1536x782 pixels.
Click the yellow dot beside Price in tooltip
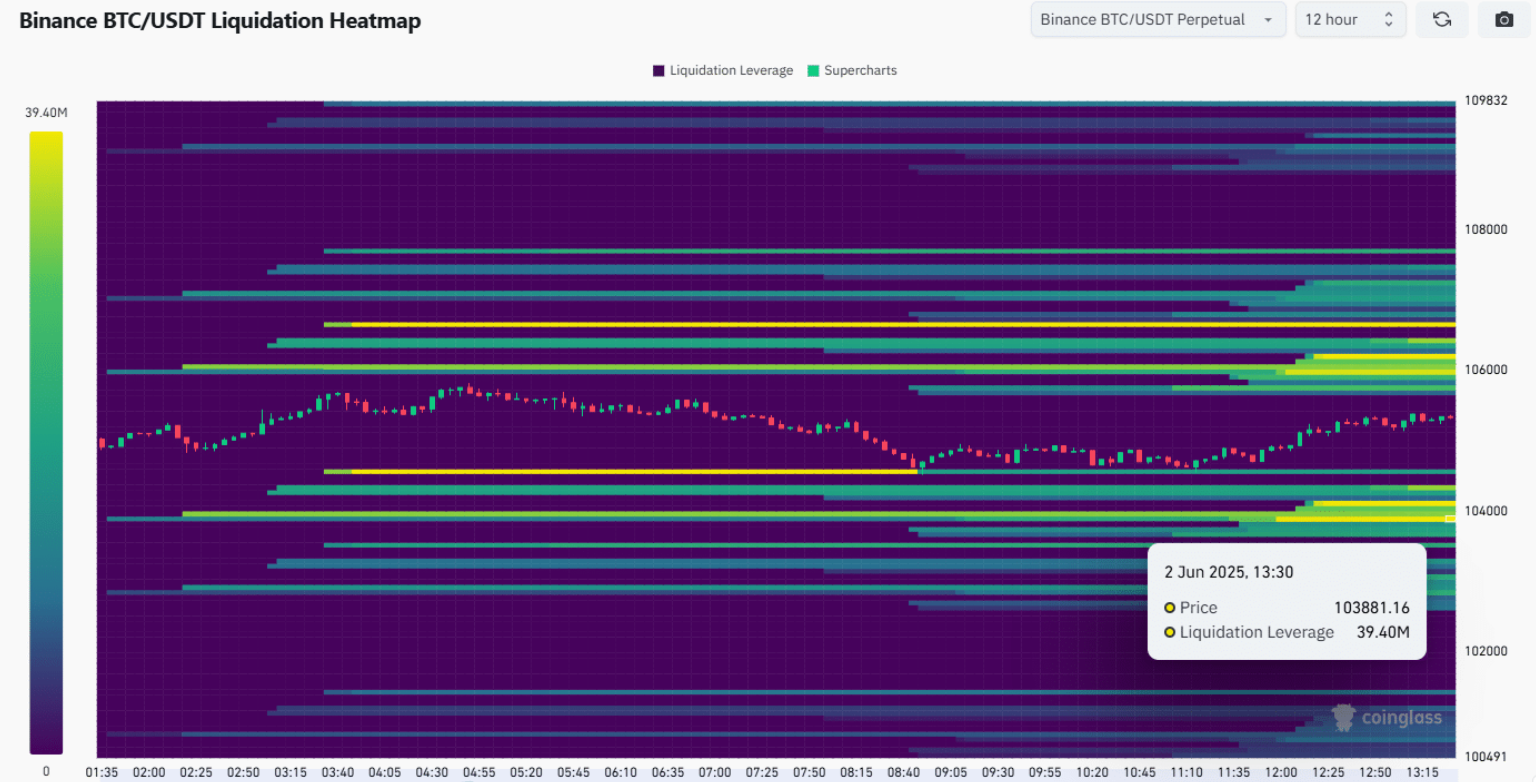point(1170,608)
